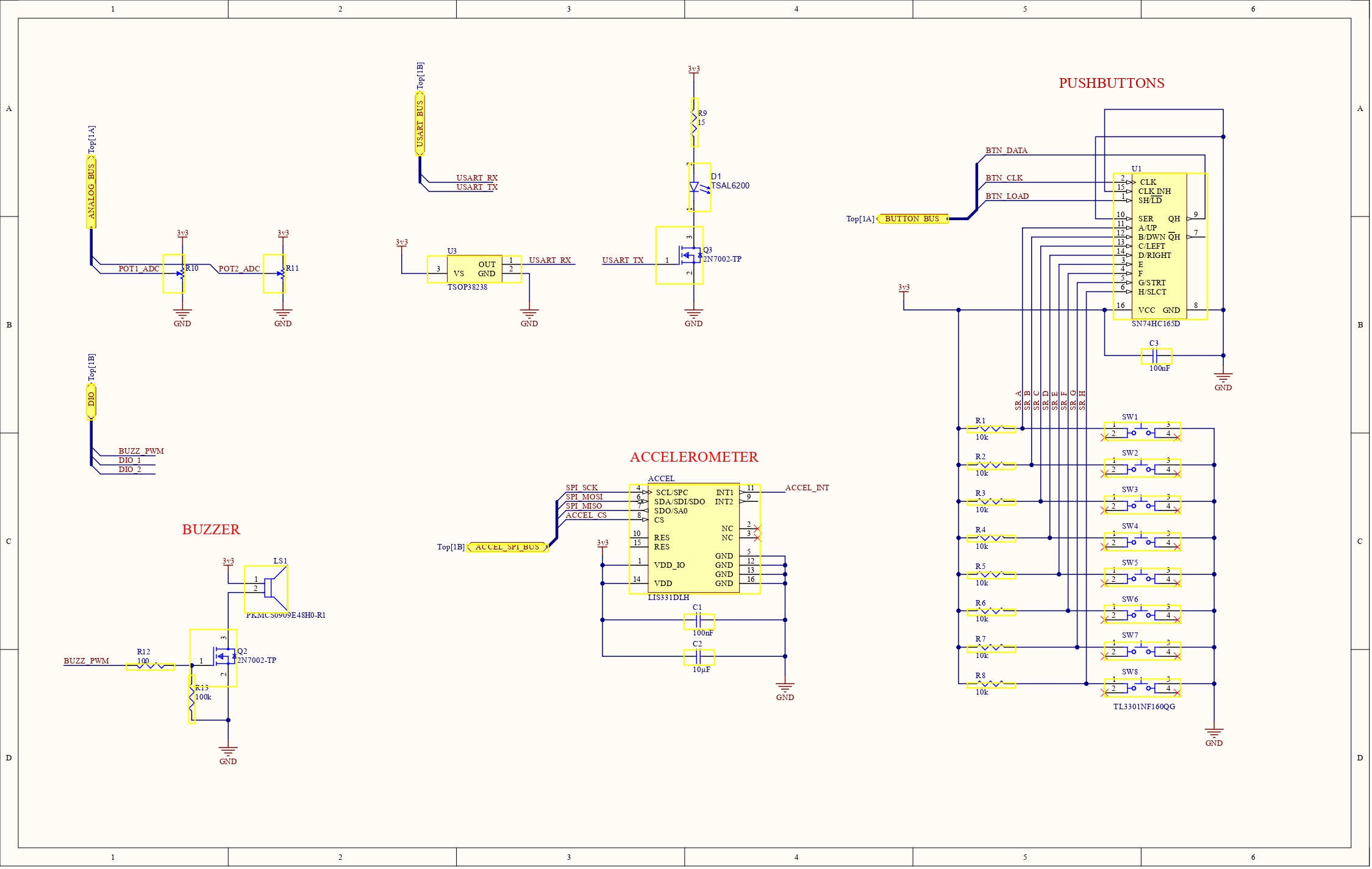Select MOSFET Q3 2N7002-TP
Viewport: 1372px width, 869px height.
(x=679, y=256)
